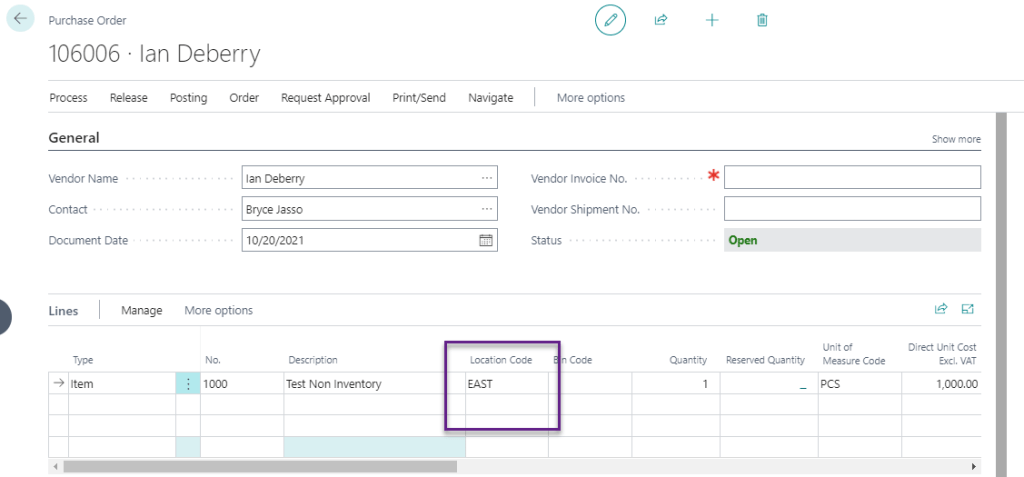1024x477 pixels.
Task: Click the trash delete icon
Action: click(762, 20)
